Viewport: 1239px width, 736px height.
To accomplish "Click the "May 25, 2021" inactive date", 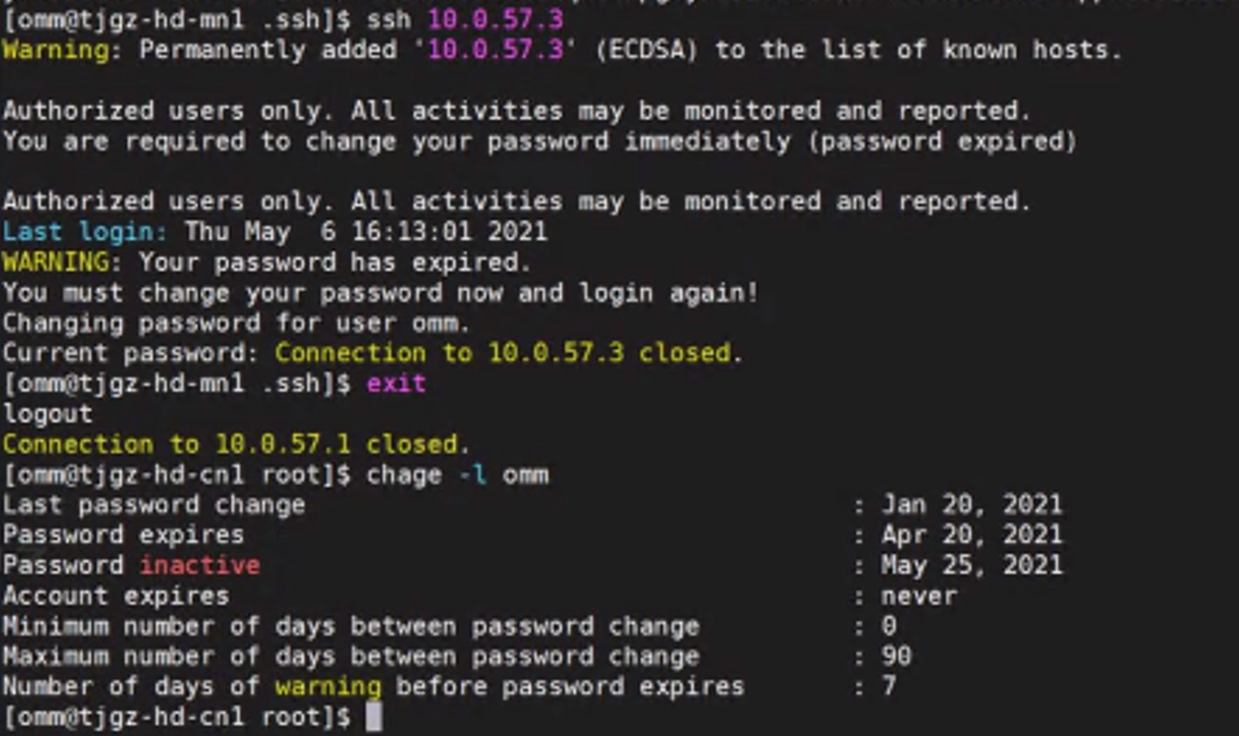I will (971, 565).
